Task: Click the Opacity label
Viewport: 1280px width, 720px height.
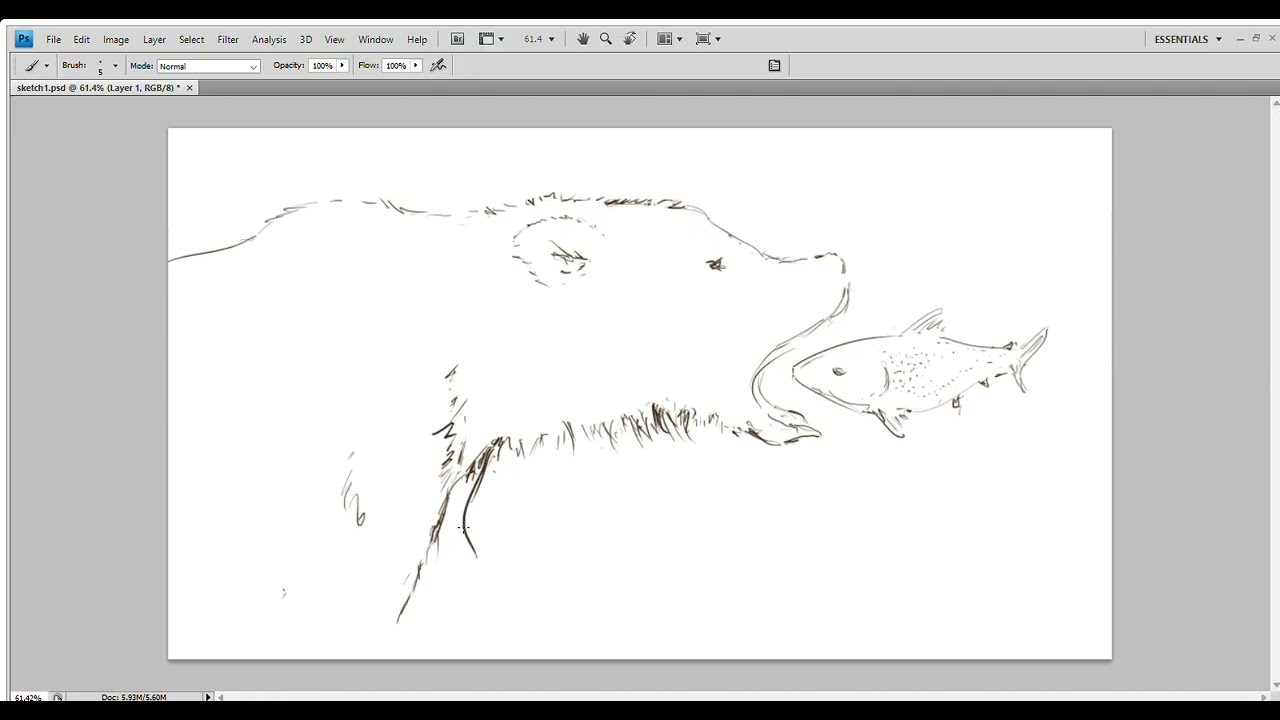Action: click(288, 66)
